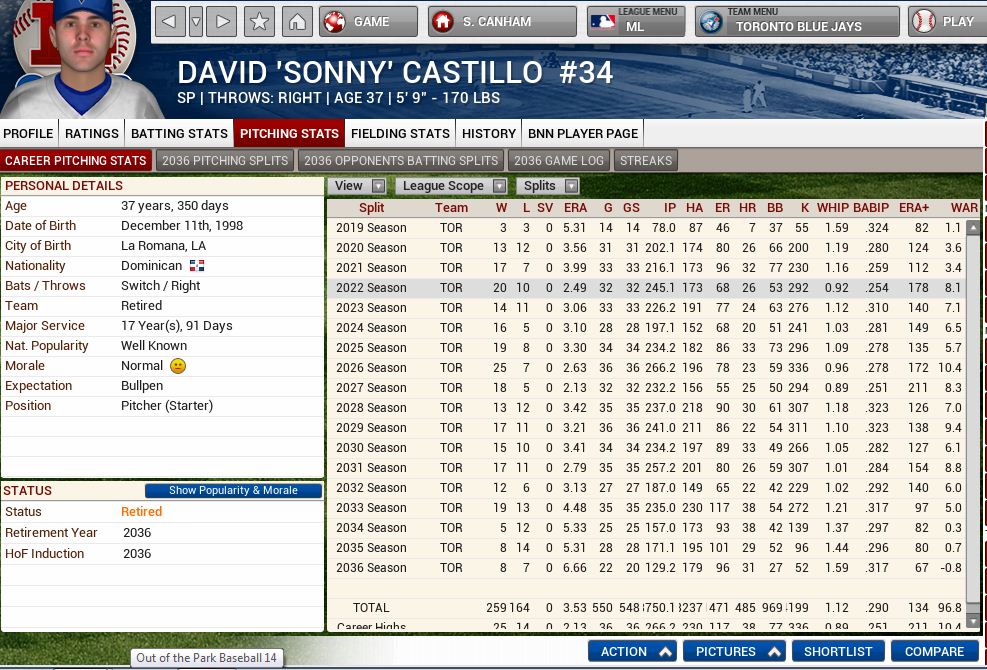This screenshot has width=987, height=670.
Task: Sort table by the W column header
Action: pyautogui.click(x=501, y=208)
